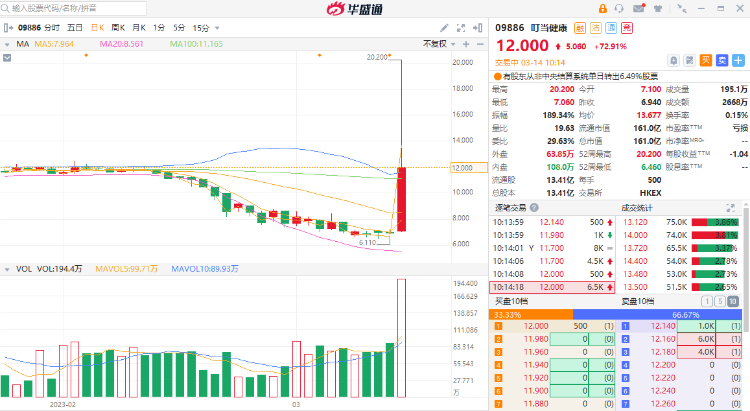Click the orange 33.33% bid ratio bar
This screenshot has width=750, height=411.
coord(531,314)
